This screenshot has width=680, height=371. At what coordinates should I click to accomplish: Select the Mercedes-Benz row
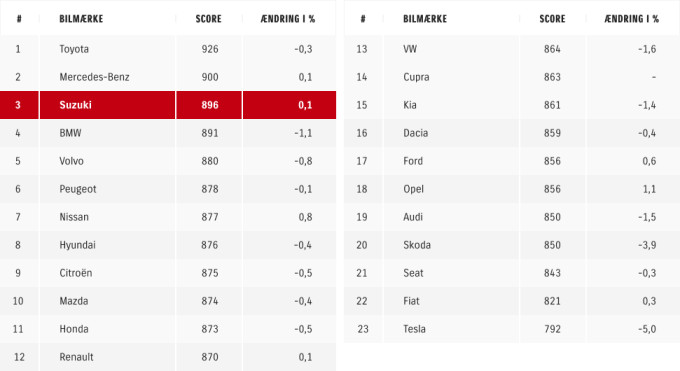(168, 77)
